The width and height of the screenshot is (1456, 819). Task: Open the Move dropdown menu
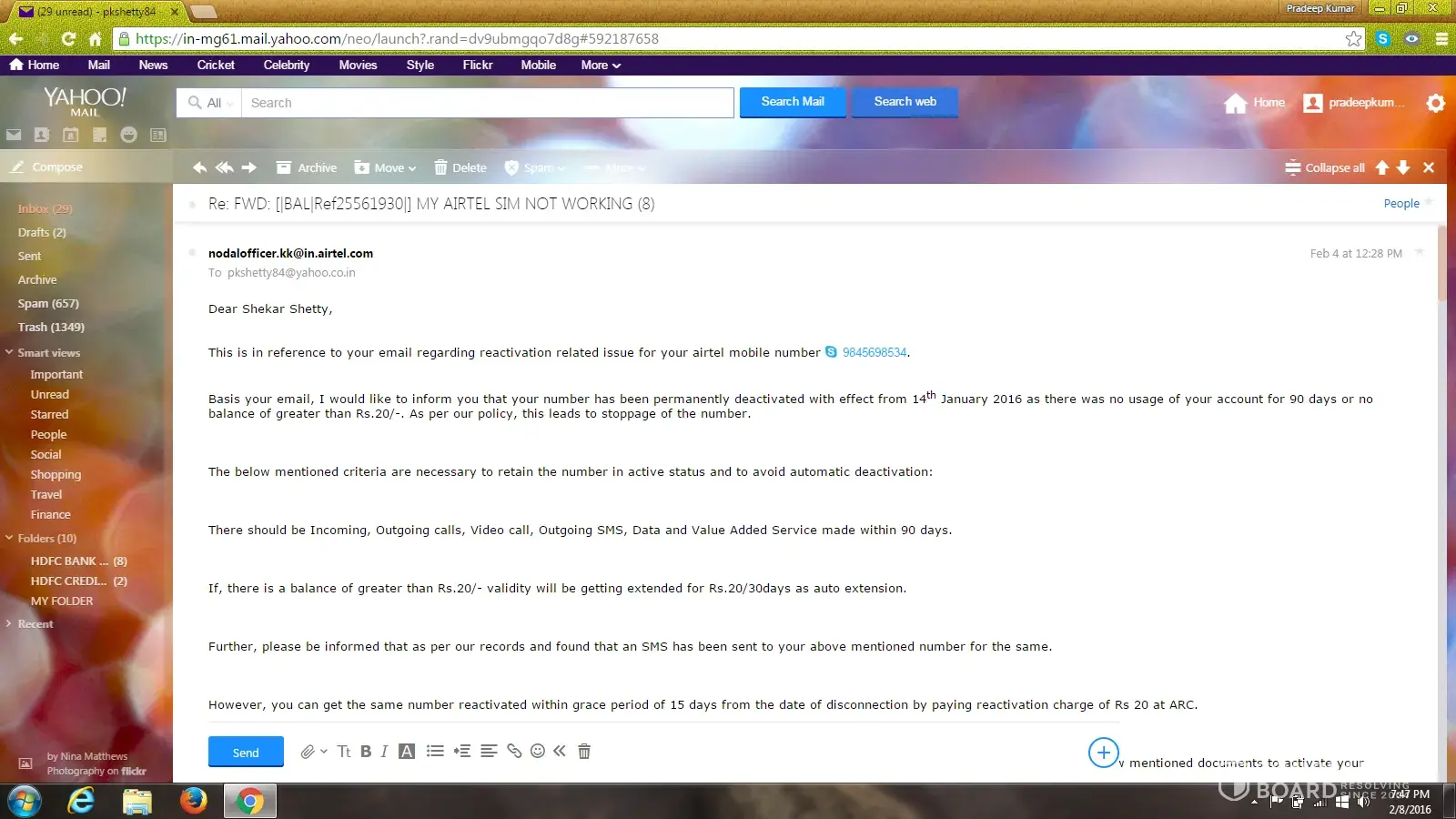point(385,167)
